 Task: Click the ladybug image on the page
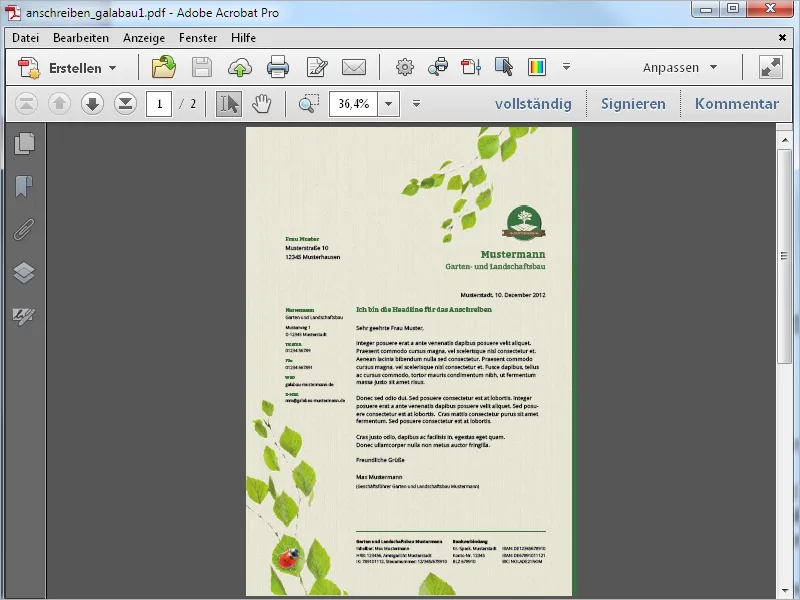[x=289, y=558]
